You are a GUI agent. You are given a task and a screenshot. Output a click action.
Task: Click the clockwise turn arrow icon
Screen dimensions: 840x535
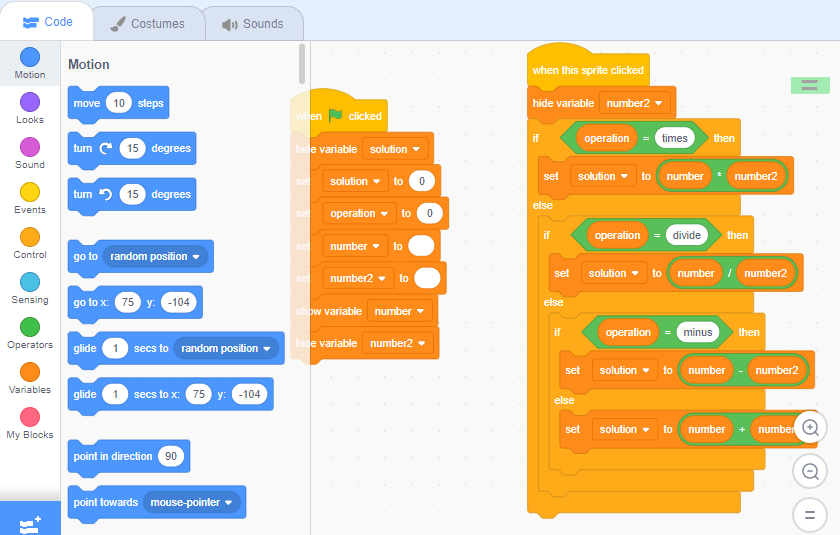(106, 148)
